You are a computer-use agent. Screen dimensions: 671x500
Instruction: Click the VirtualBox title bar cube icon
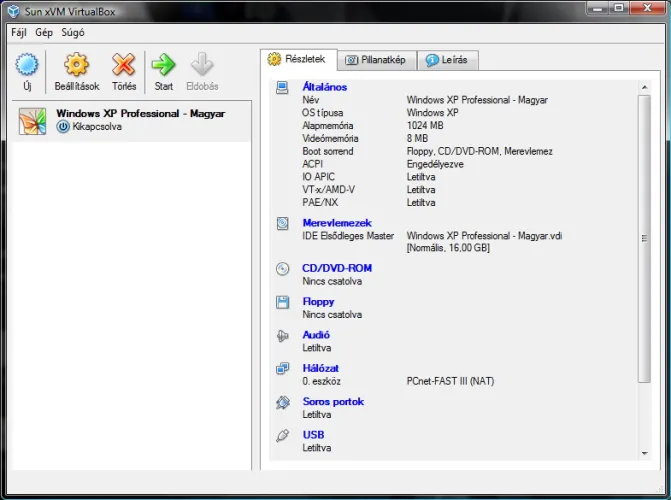click(13, 11)
